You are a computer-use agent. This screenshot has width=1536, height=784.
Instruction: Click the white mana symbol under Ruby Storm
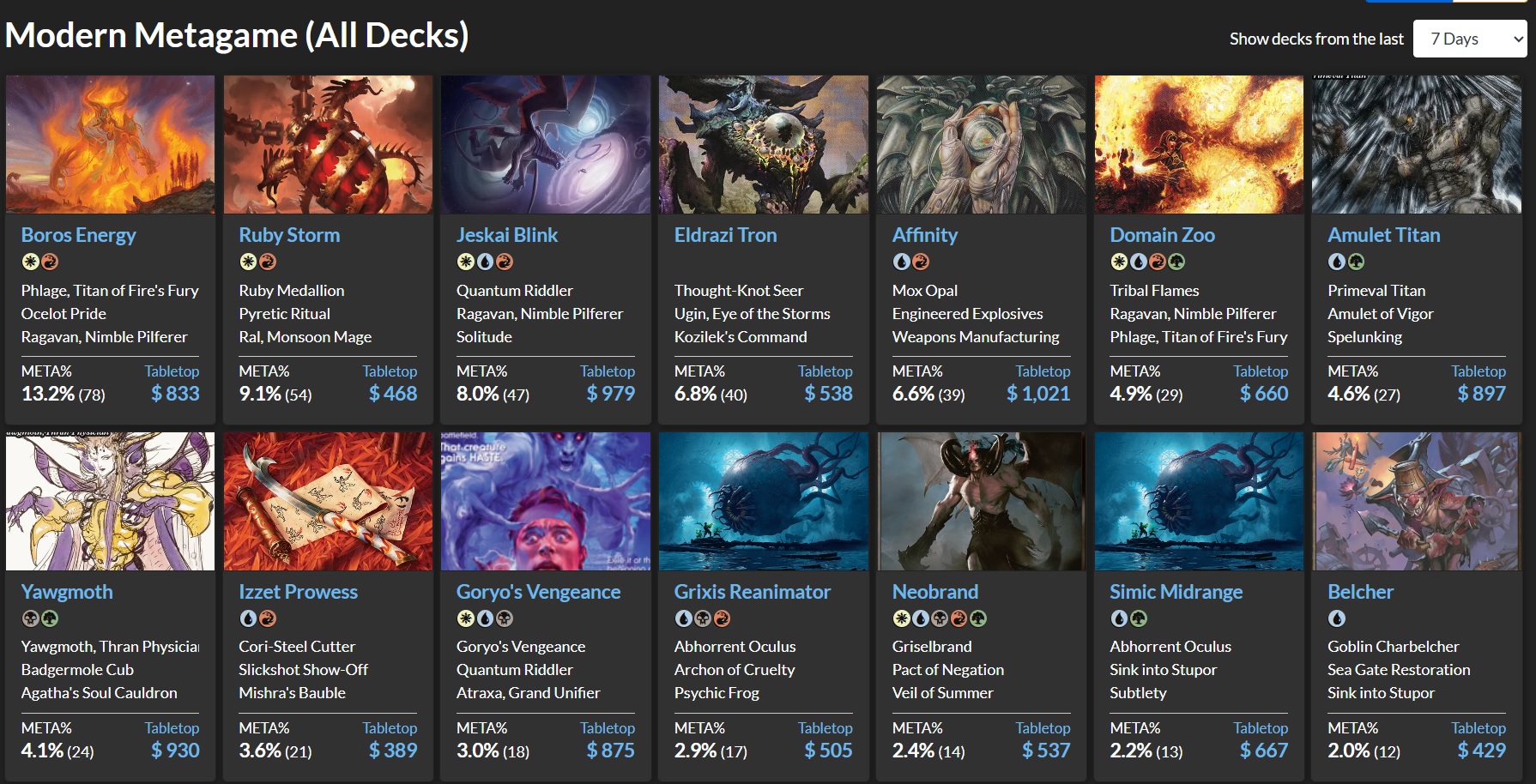tap(248, 262)
